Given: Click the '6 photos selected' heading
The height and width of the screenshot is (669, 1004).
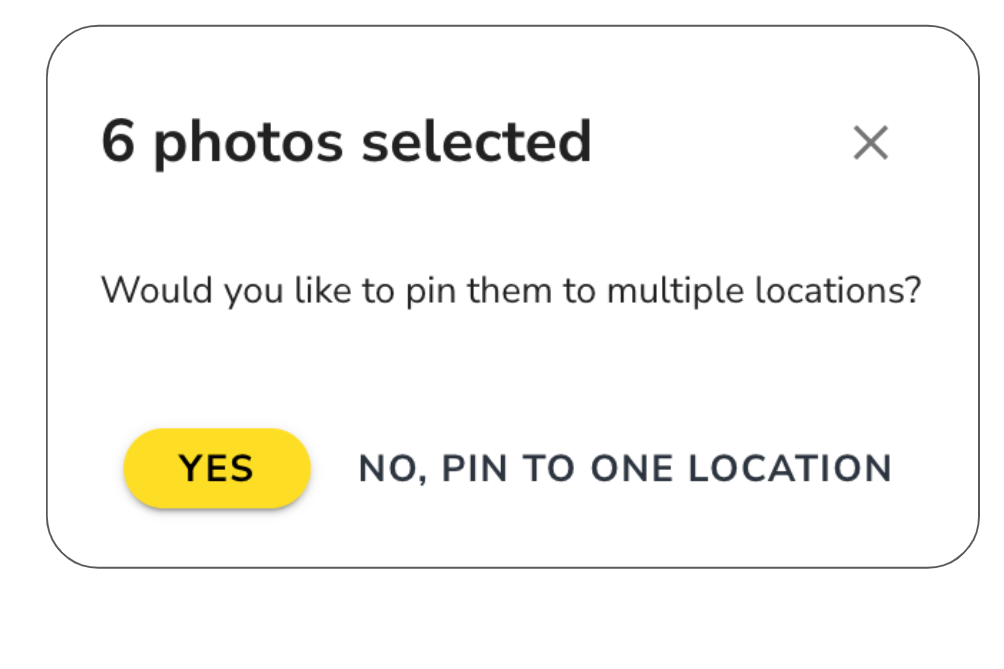Looking at the screenshot, I should tap(346, 142).
